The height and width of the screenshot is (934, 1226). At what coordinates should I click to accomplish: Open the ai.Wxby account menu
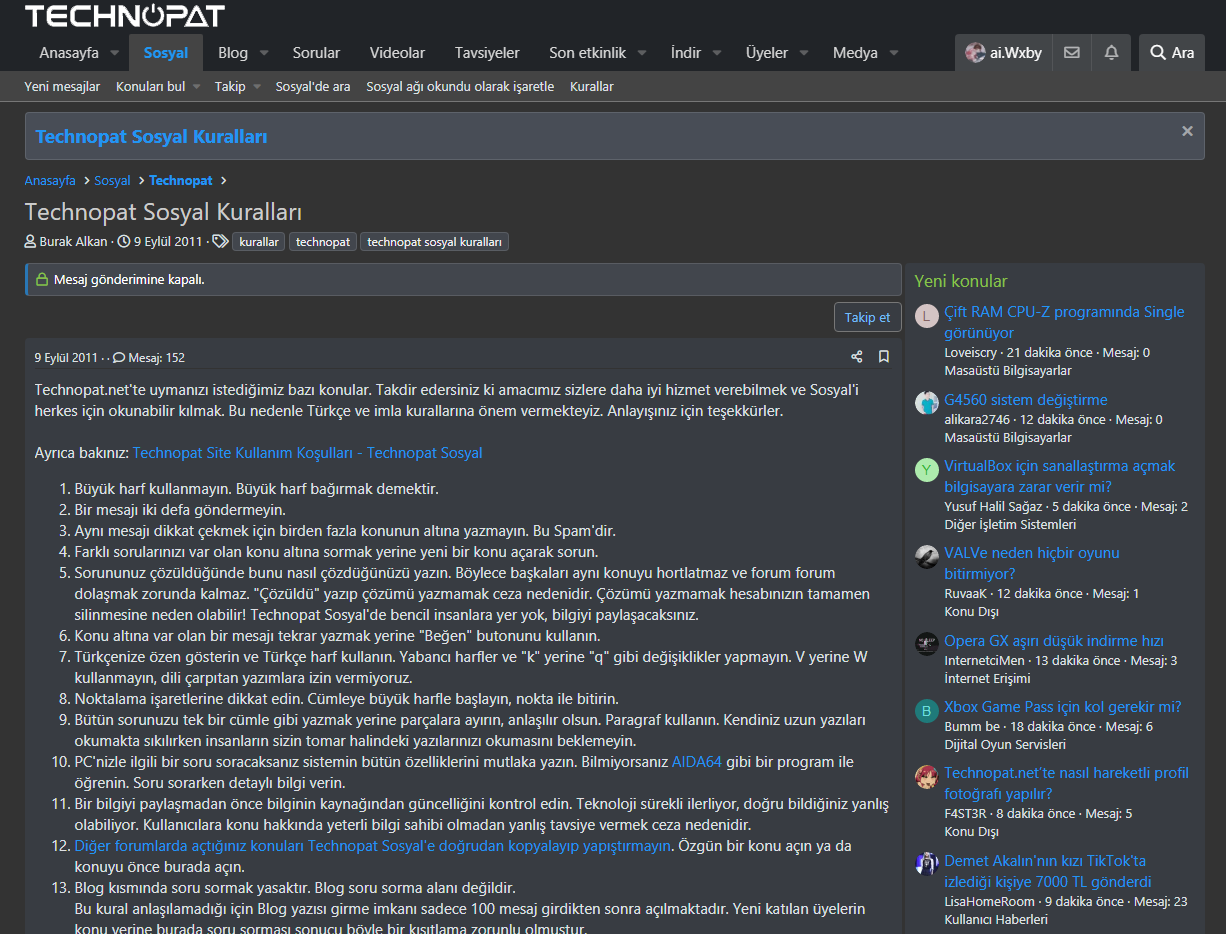click(1003, 53)
